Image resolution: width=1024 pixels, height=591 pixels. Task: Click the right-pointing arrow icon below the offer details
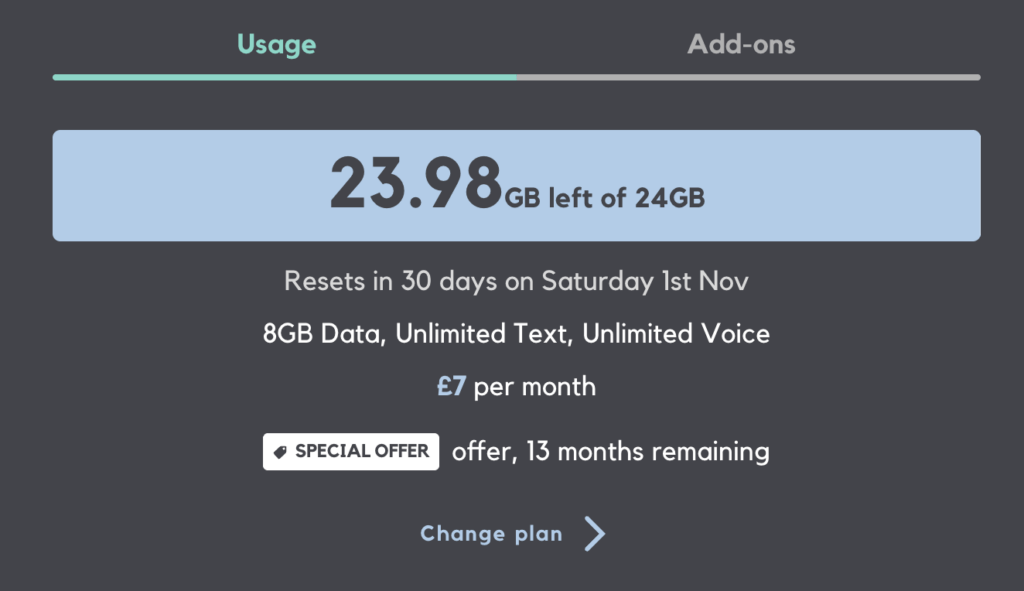593,533
